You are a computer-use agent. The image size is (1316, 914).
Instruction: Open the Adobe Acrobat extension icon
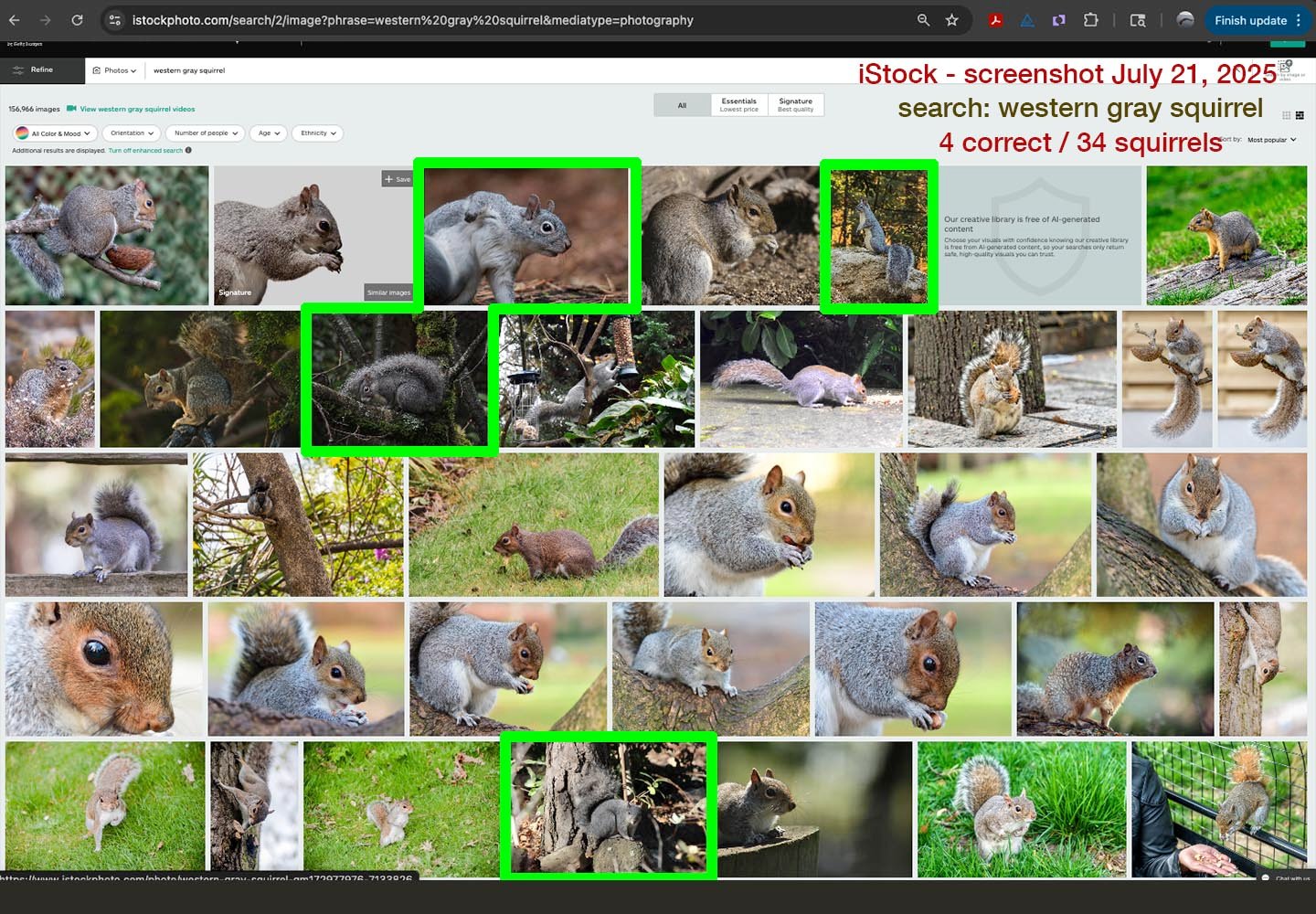click(996, 20)
